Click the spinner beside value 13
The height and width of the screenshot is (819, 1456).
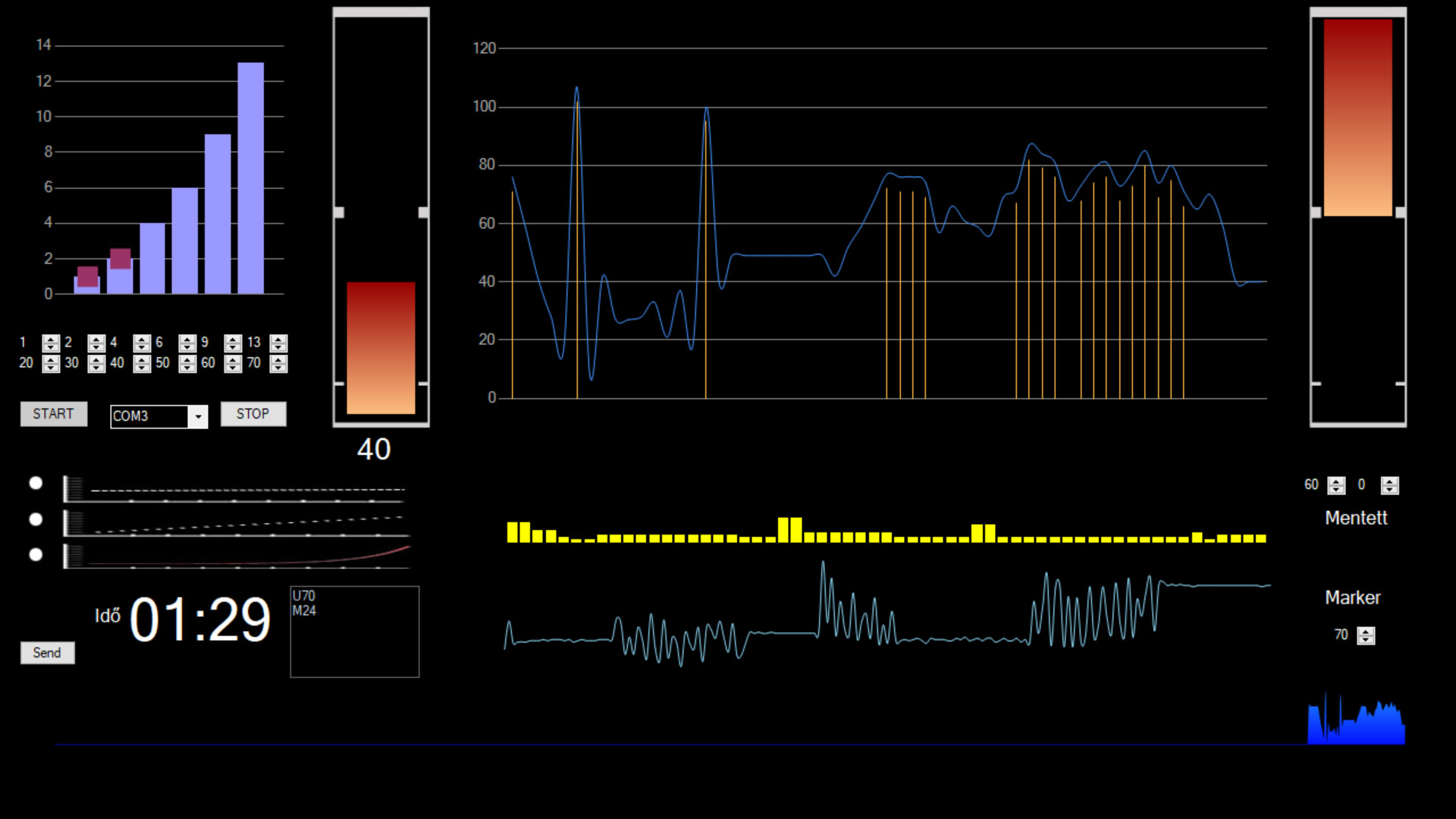[x=278, y=343]
